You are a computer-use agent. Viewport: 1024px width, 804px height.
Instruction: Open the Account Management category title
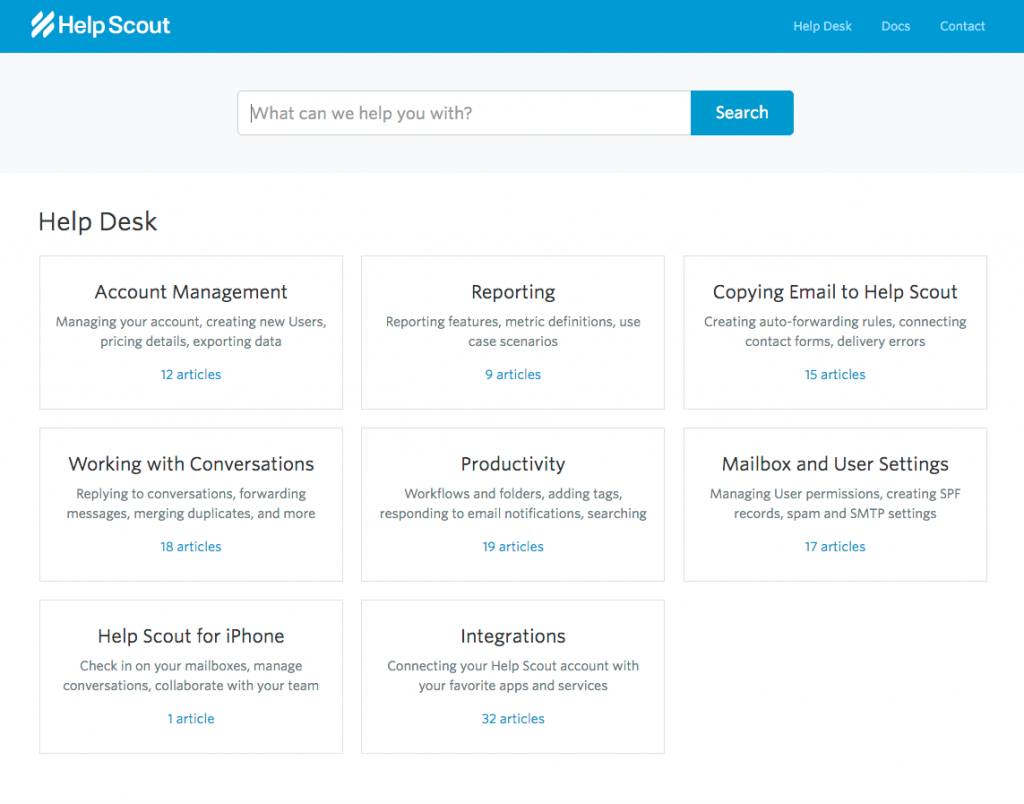191,292
